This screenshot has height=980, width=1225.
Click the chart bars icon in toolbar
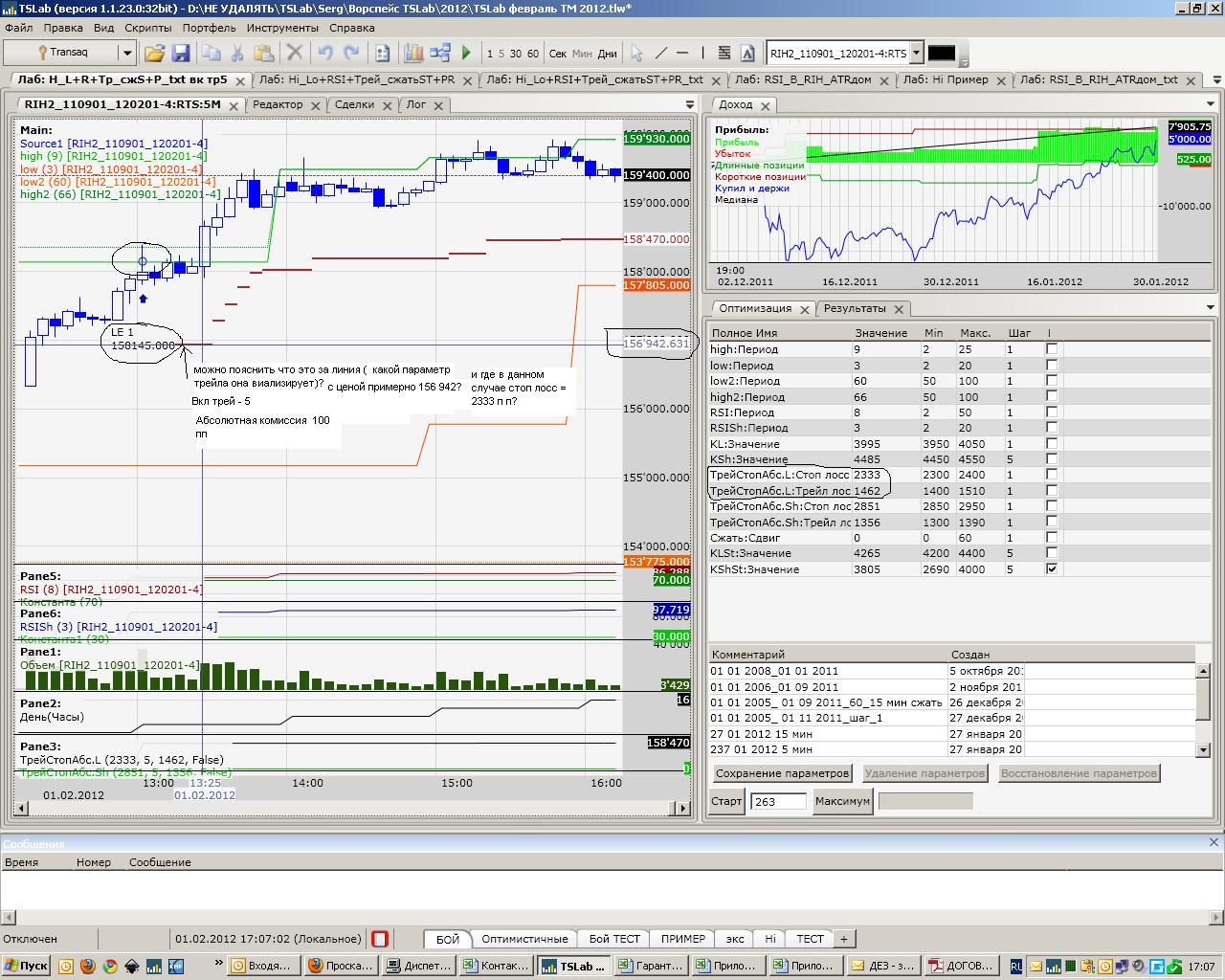[413, 54]
